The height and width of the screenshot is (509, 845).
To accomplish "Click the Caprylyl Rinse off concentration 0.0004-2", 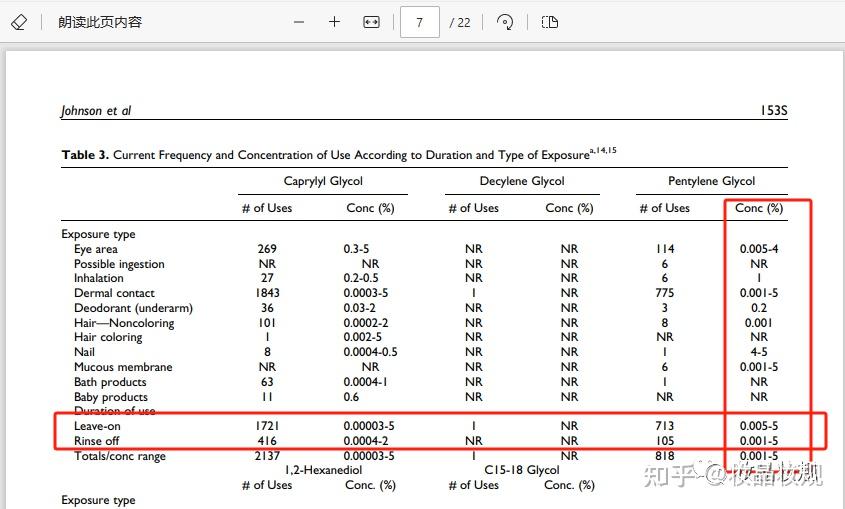I will pos(365,441).
